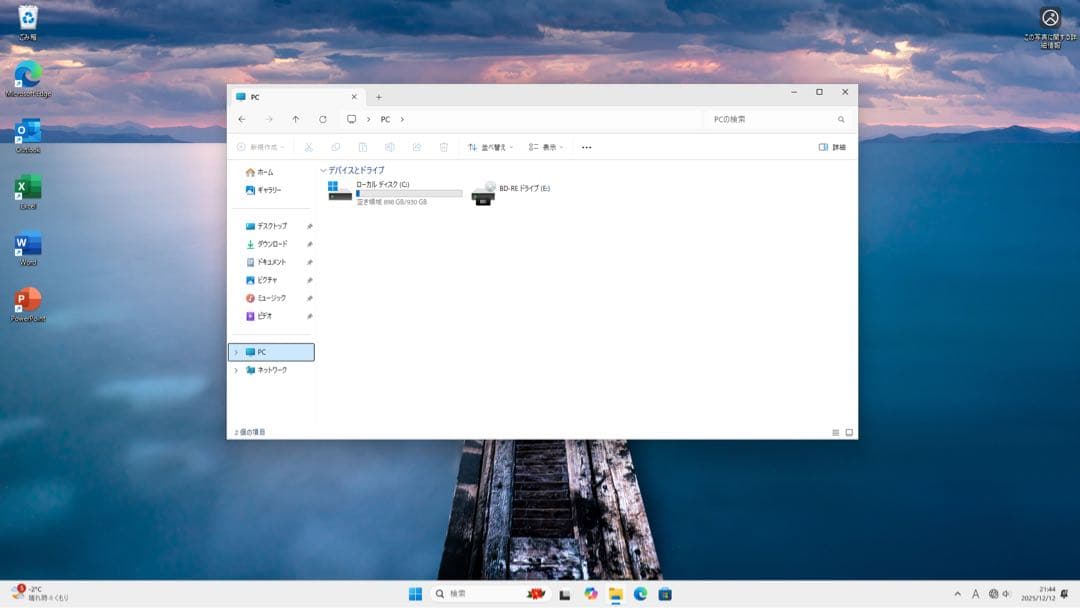1080x608 pixels.
Task: Open the 'See more' three-dots menu
Action: pos(586,147)
